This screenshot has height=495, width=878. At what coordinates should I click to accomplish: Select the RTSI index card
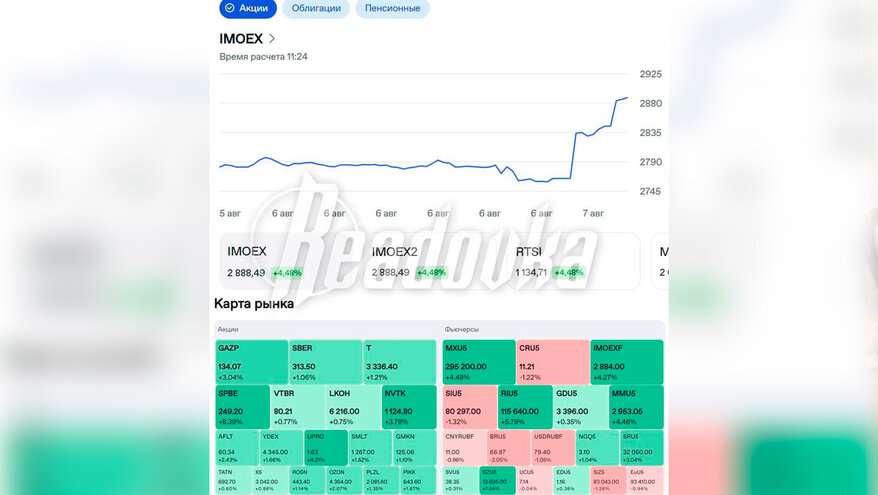point(574,261)
